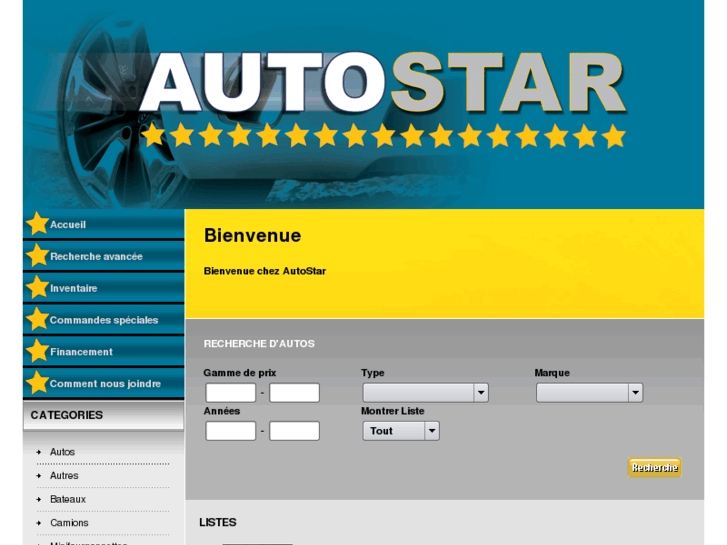Click the star icon beside Commandes spéciales
Viewport: 727px width, 545px height.
38,319
